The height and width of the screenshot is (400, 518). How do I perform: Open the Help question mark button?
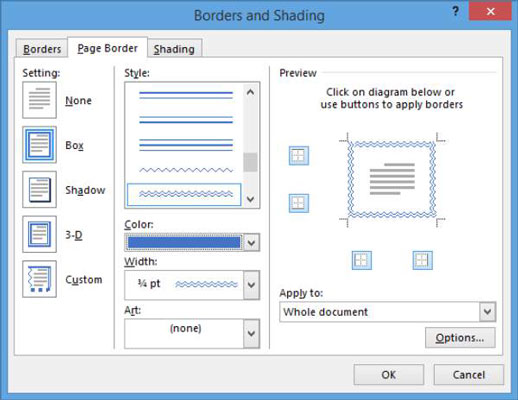click(x=455, y=11)
